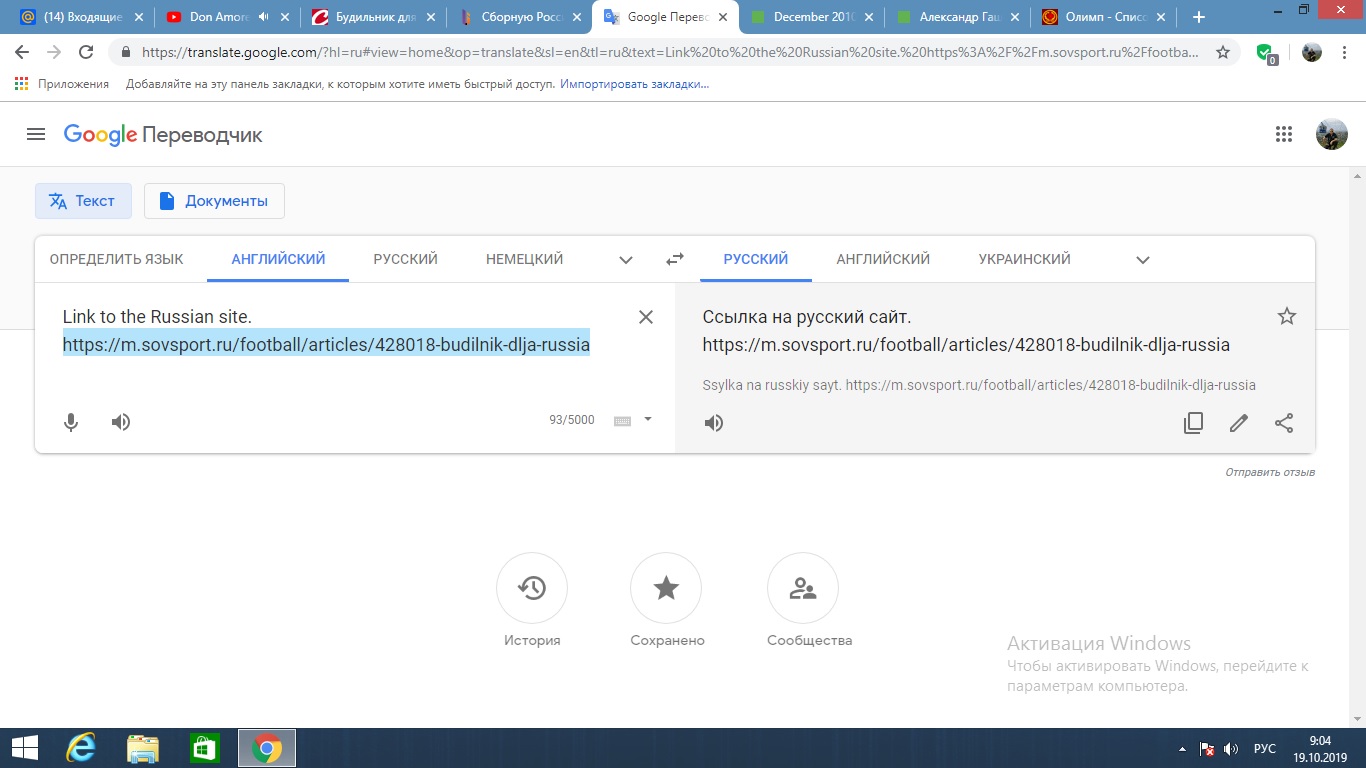Open the Chrome profile avatar in toolbar
Viewport: 1366px width, 768px height.
tap(1312, 53)
